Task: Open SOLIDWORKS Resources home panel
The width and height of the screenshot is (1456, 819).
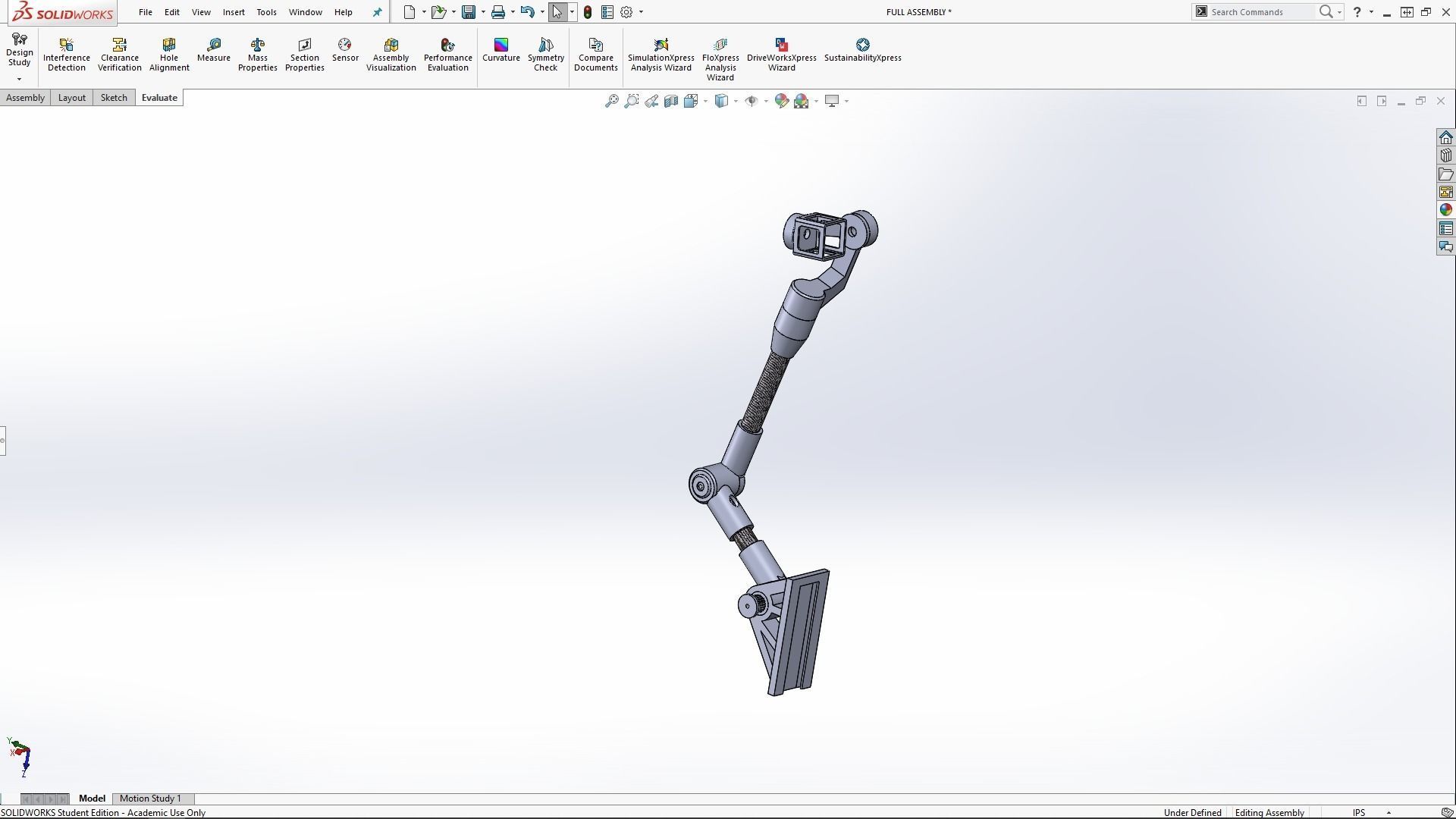Action: [x=1446, y=137]
